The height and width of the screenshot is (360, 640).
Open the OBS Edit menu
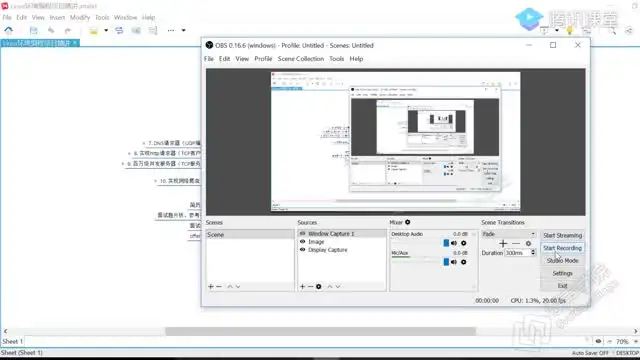pyautogui.click(x=224, y=59)
